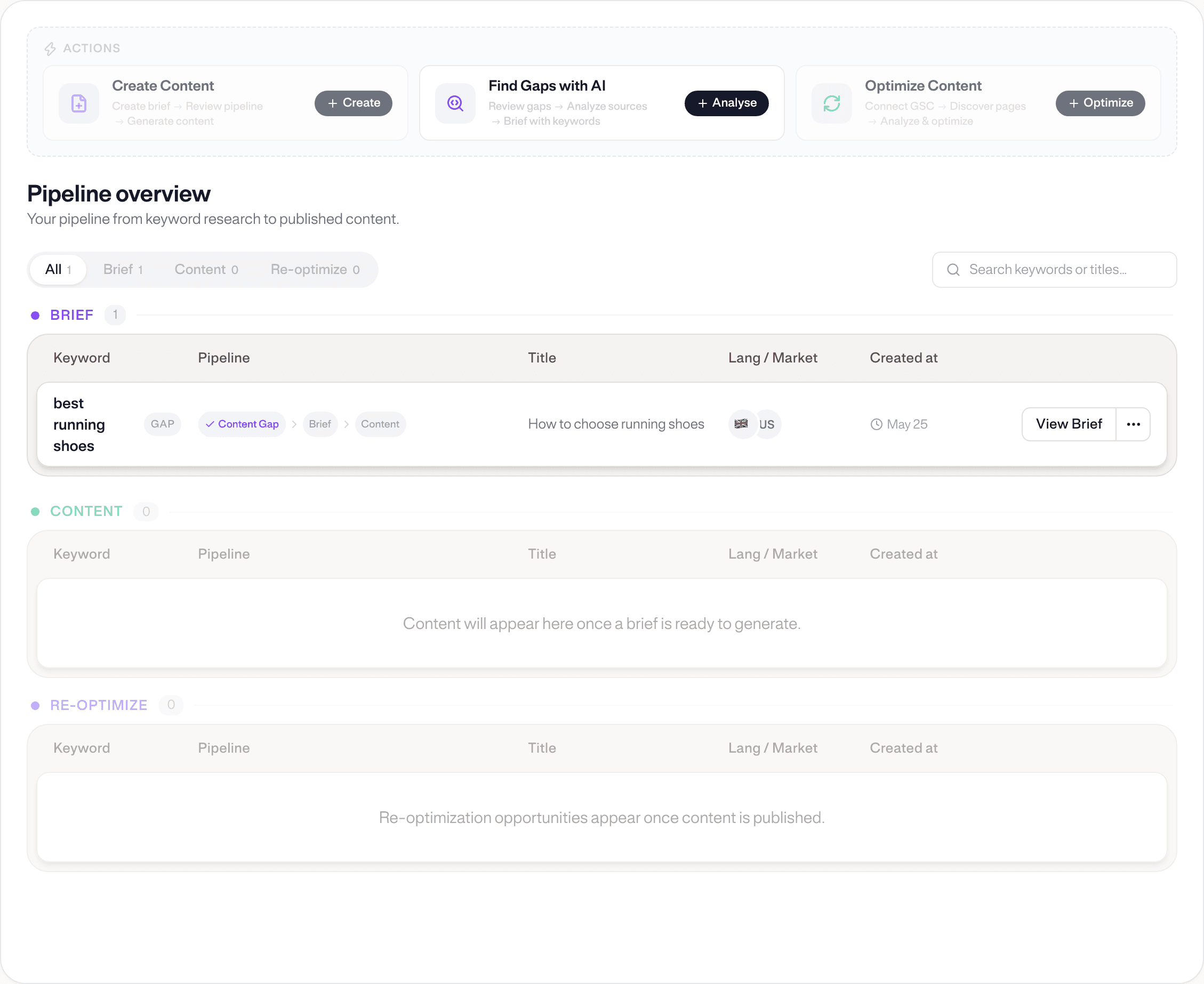The height and width of the screenshot is (984, 1204).
Task: Click the Find Gaps with AI magnifier icon
Action: (455, 103)
